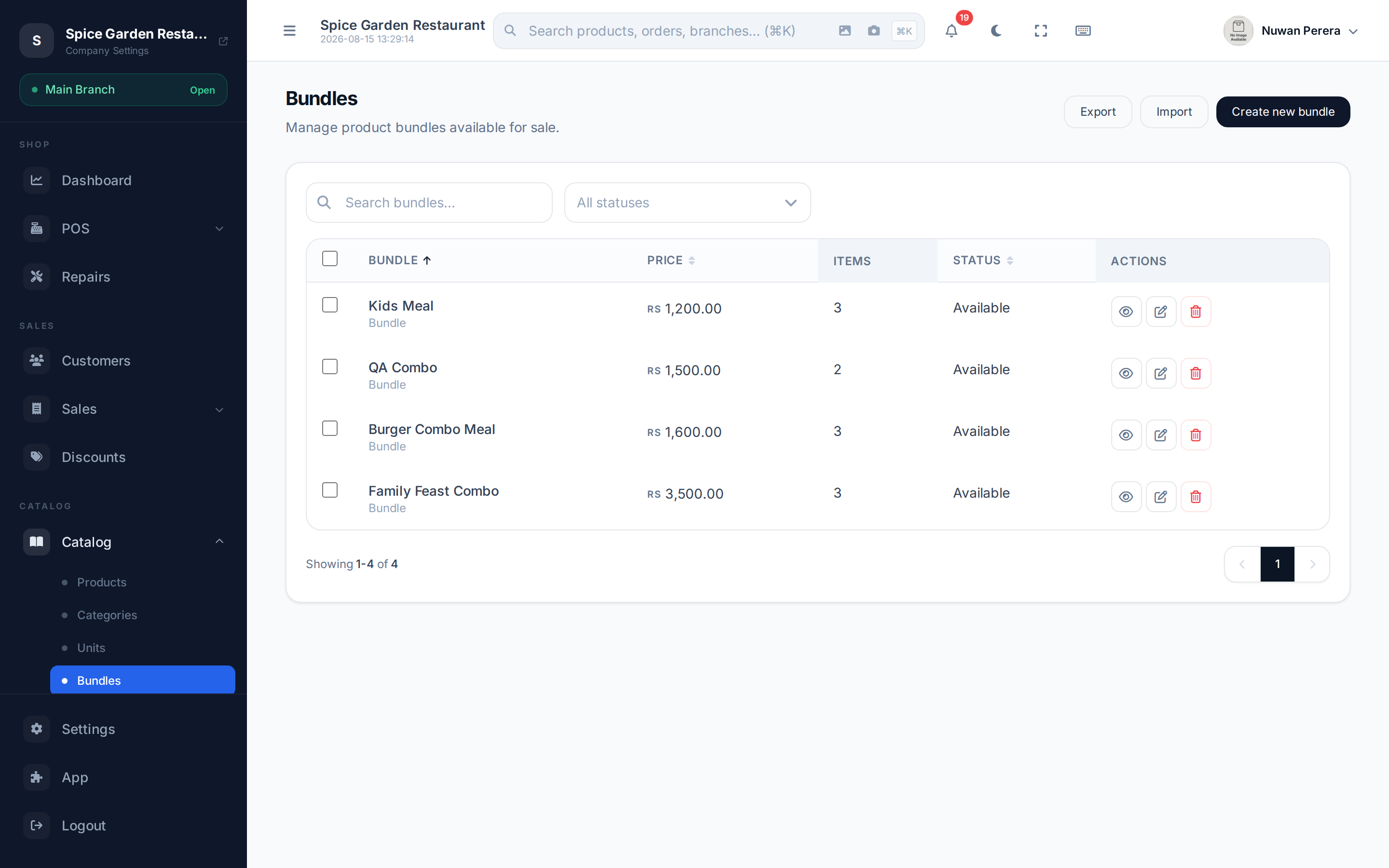Expand the POS sidebar menu
This screenshot has height=868, width=1389.
tap(123, 229)
